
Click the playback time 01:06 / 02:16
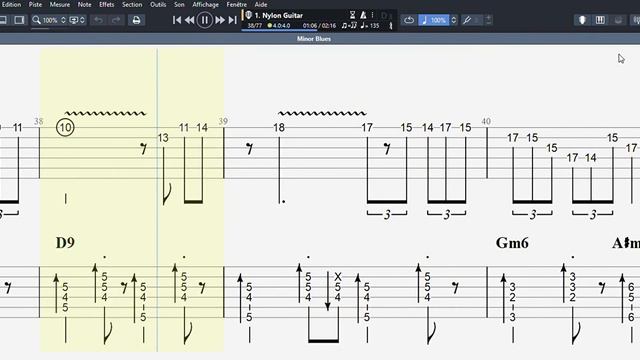pyautogui.click(x=319, y=26)
